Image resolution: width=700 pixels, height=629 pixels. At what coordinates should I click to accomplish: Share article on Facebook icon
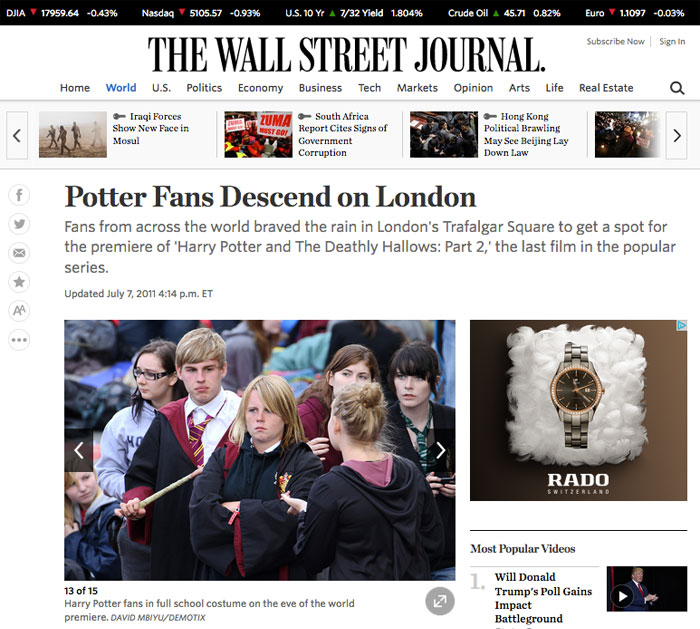(x=19, y=195)
